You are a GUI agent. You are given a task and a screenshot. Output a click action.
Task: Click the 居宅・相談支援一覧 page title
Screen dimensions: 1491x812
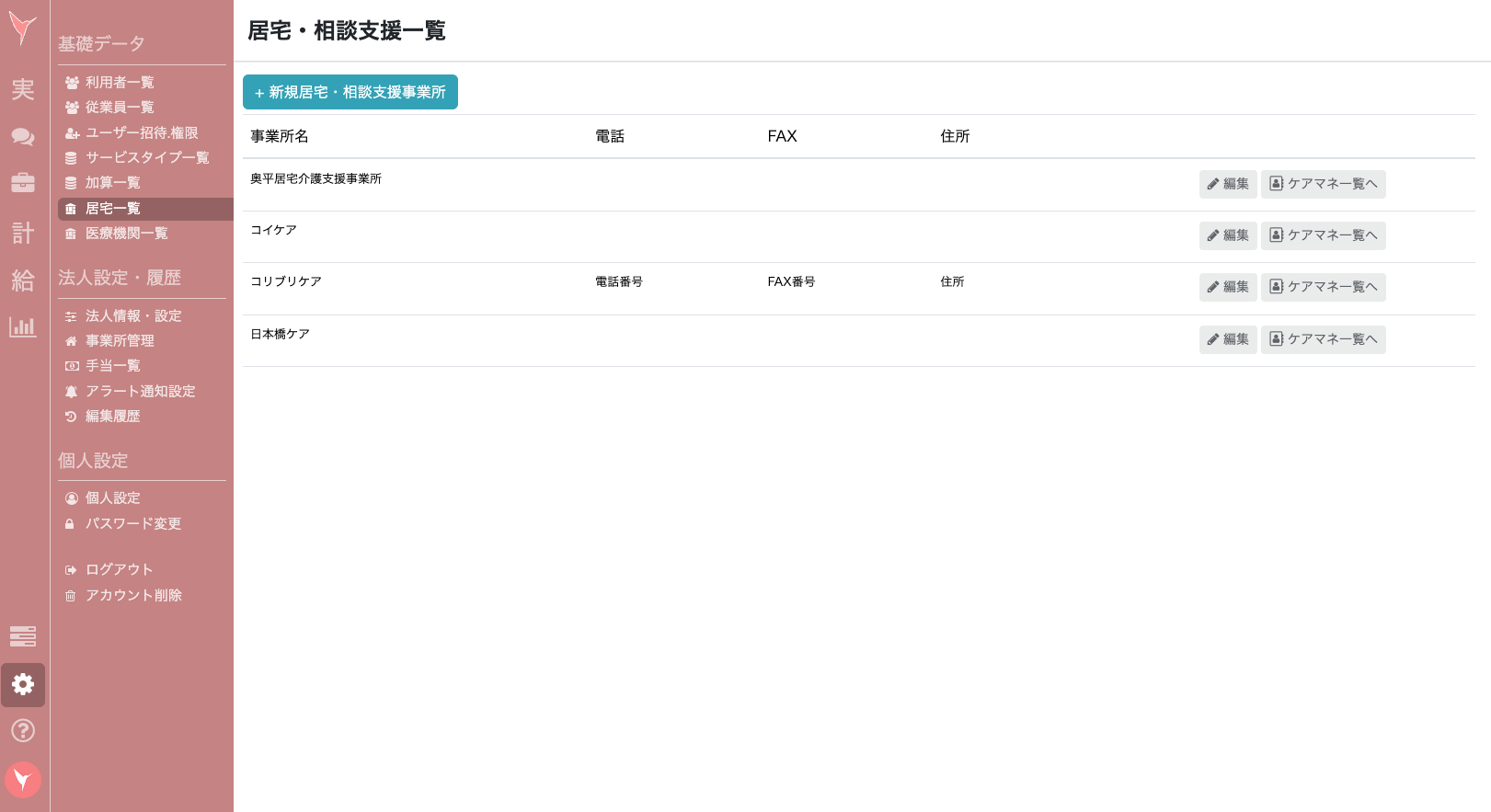click(x=347, y=30)
